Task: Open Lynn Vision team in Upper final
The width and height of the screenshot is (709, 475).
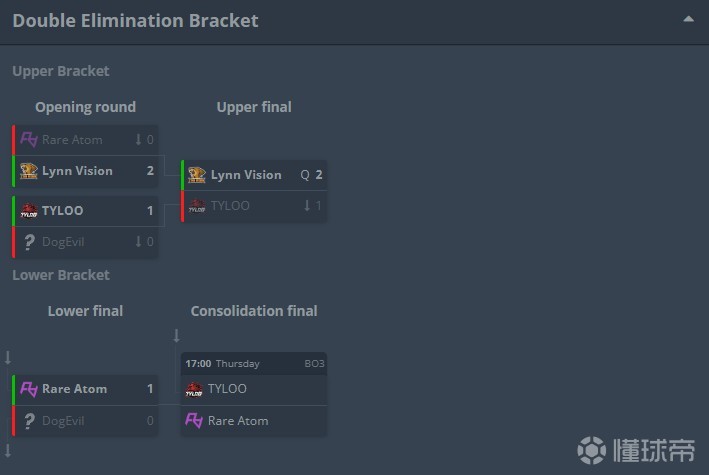Action: pyautogui.click(x=245, y=175)
